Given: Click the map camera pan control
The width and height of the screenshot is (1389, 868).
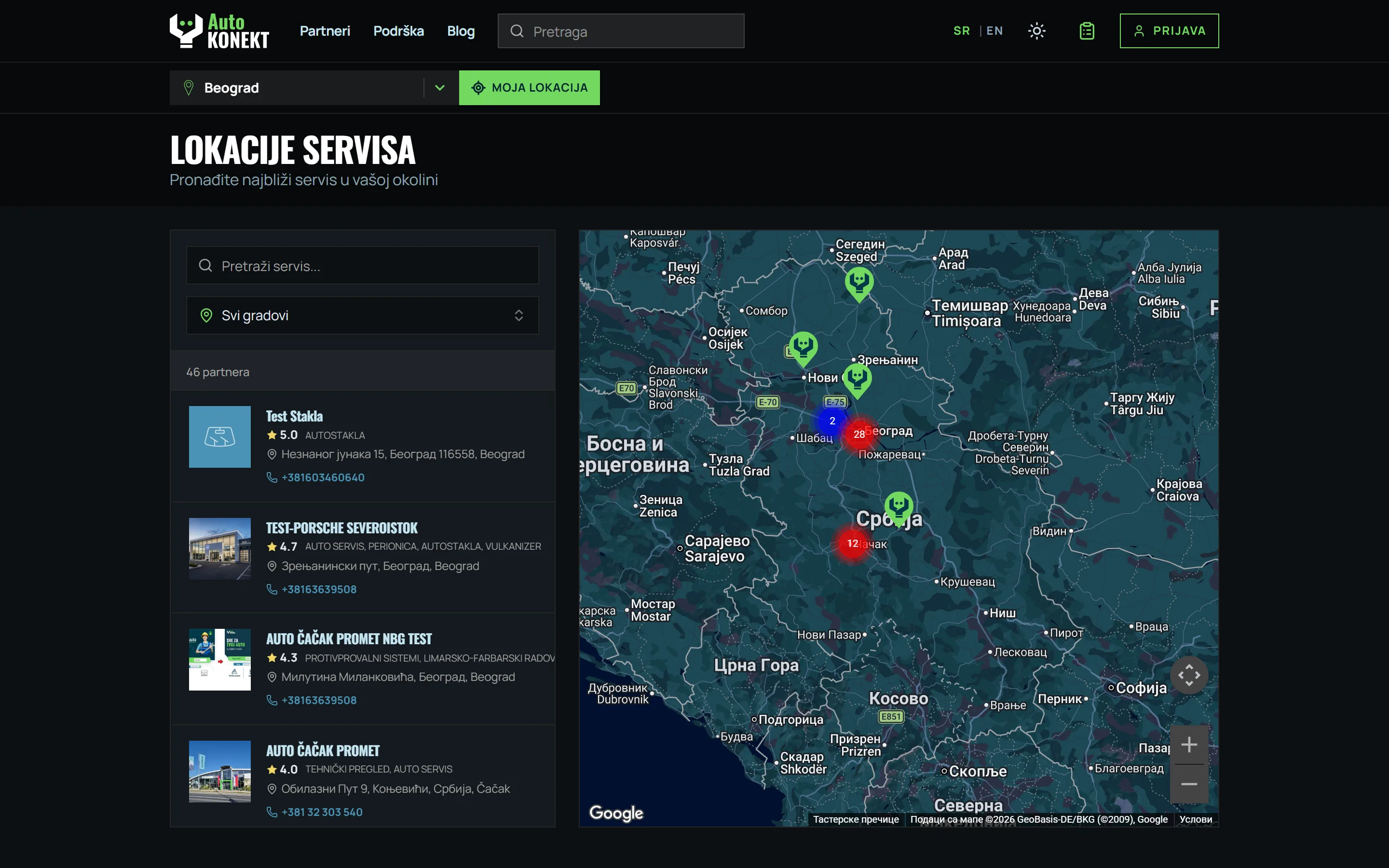Looking at the screenshot, I should [x=1189, y=675].
